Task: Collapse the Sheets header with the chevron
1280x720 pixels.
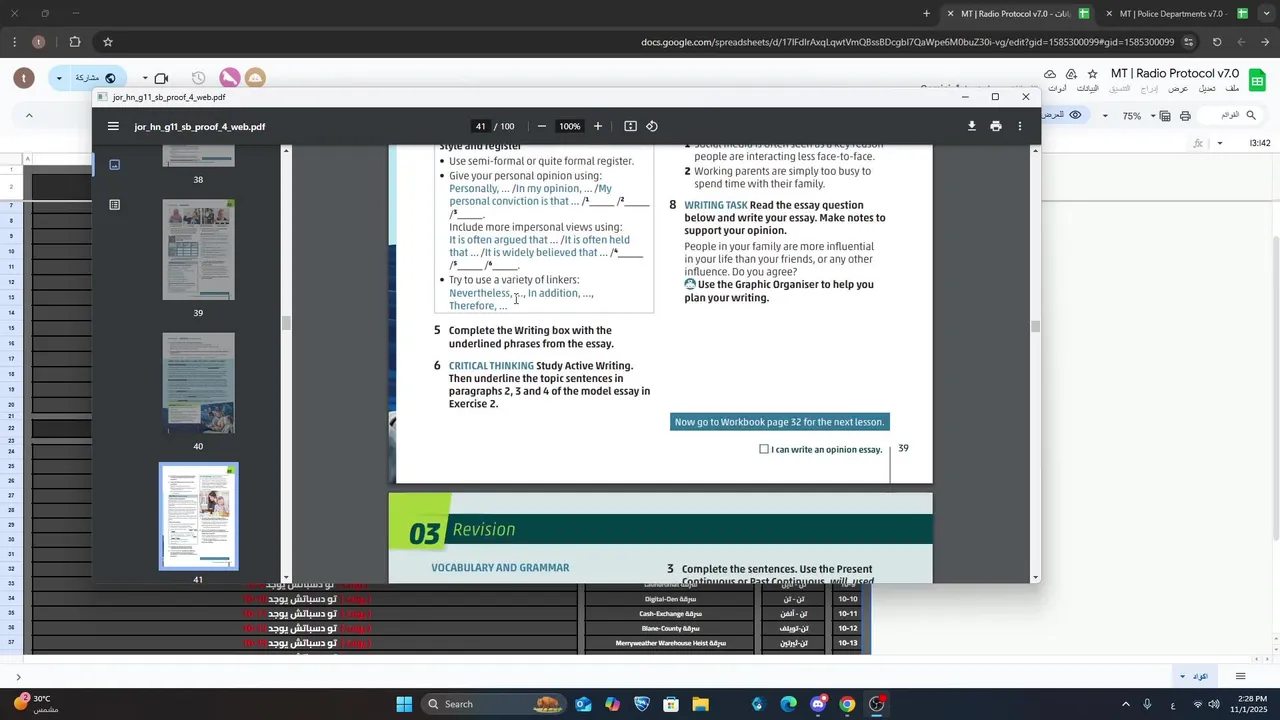Action: tap(29, 116)
